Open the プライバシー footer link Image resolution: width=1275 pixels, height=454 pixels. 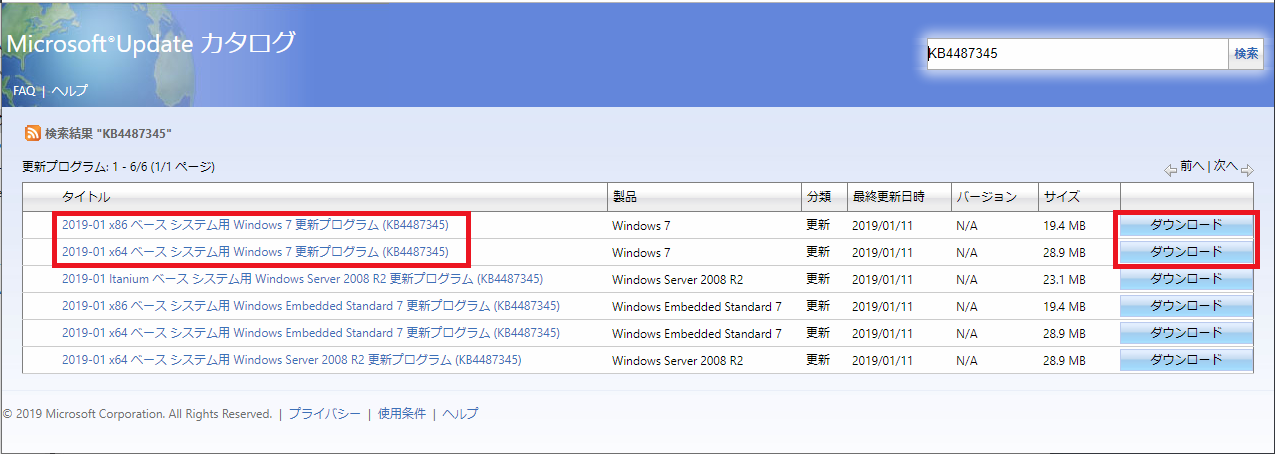point(325,414)
